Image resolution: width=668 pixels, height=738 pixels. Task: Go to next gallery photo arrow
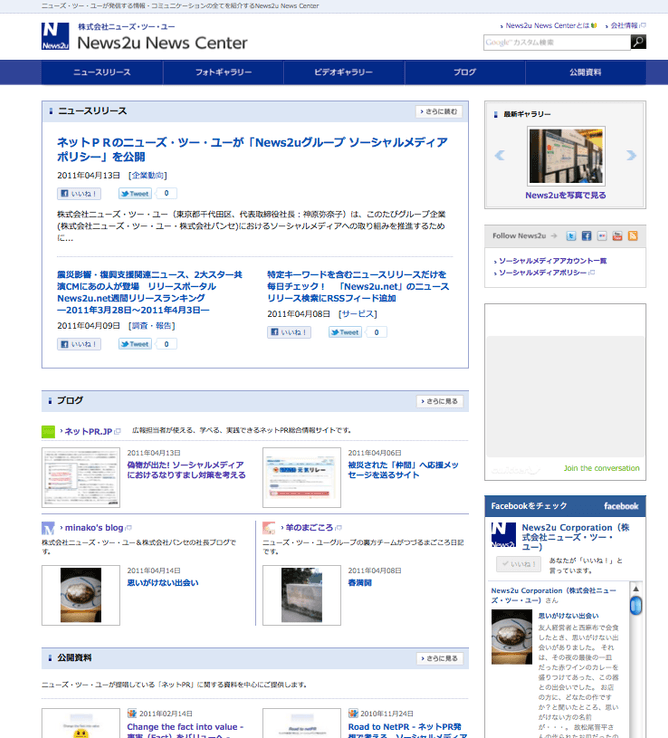click(x=631, y=155)
